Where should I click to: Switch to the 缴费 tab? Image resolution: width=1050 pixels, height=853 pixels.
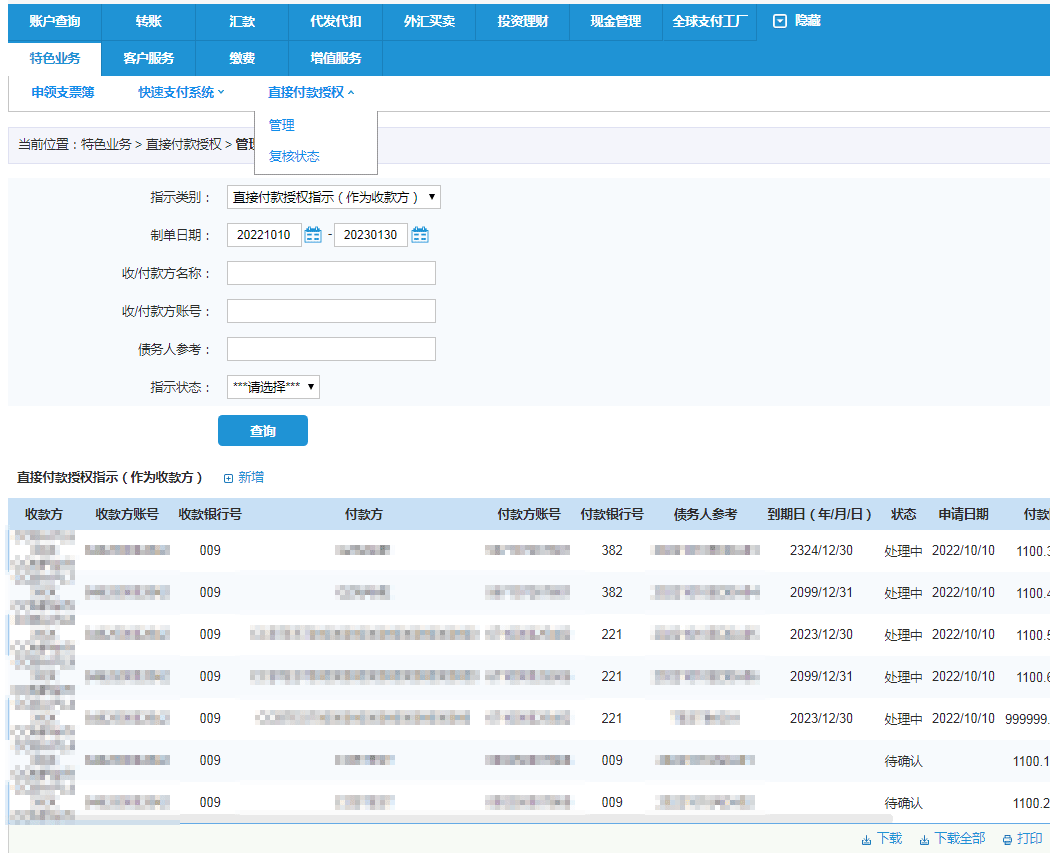pos(242,58)
